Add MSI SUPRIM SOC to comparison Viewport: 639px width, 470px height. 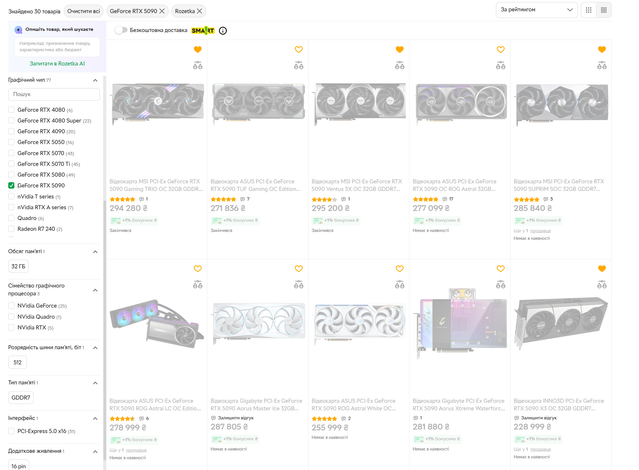[602, 66]
